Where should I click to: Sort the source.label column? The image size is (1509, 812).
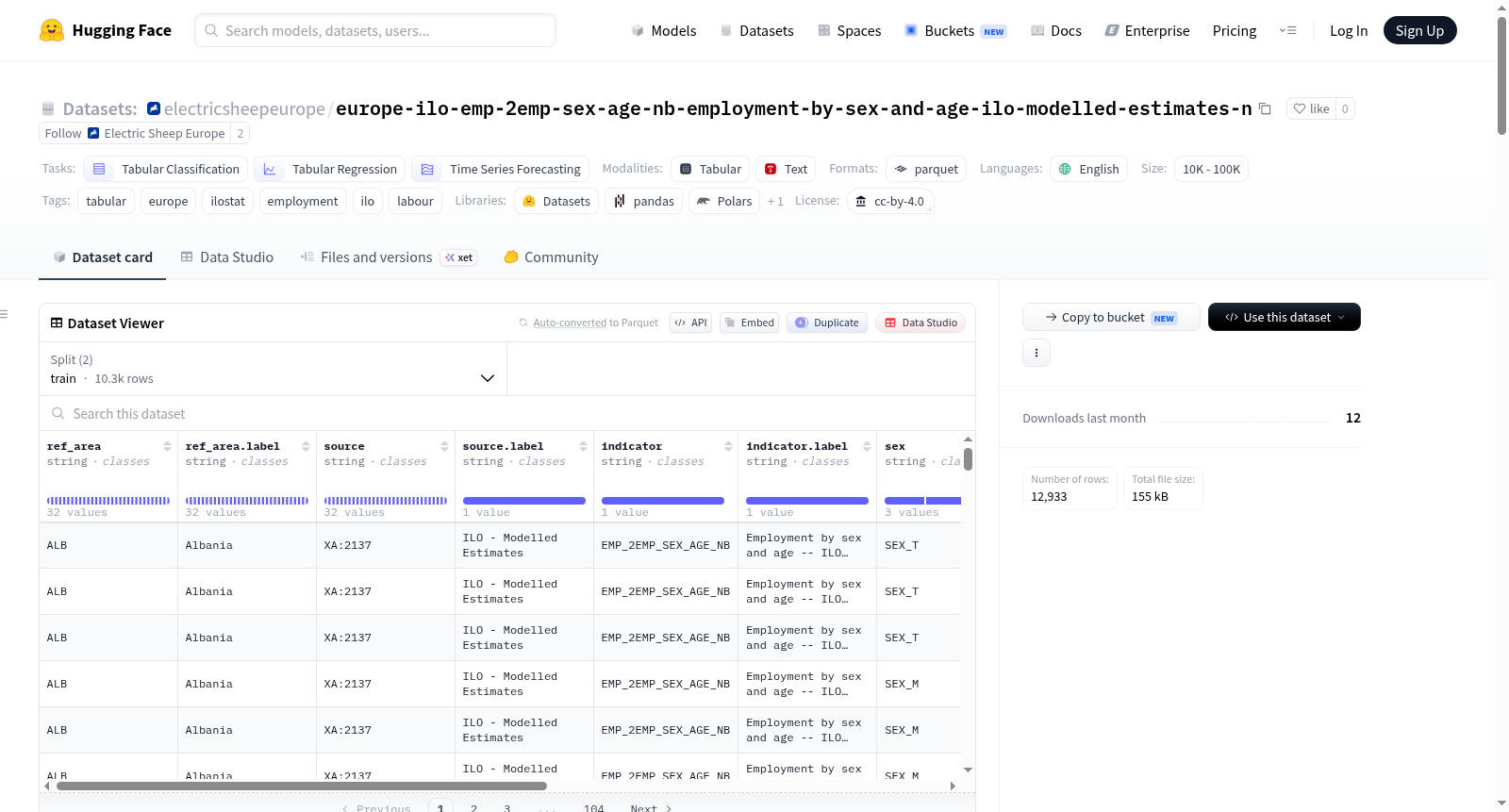pos(583,446)
